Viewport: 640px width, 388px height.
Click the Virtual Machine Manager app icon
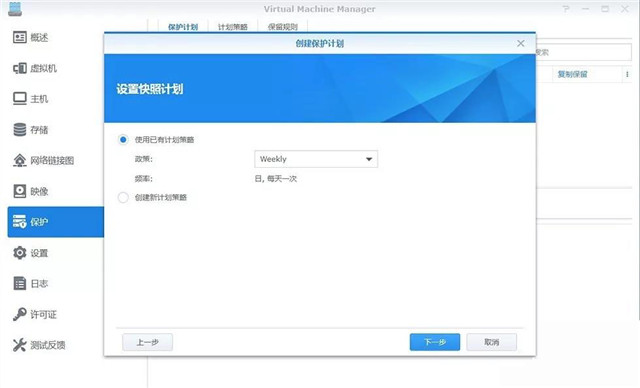click(15, 9)
